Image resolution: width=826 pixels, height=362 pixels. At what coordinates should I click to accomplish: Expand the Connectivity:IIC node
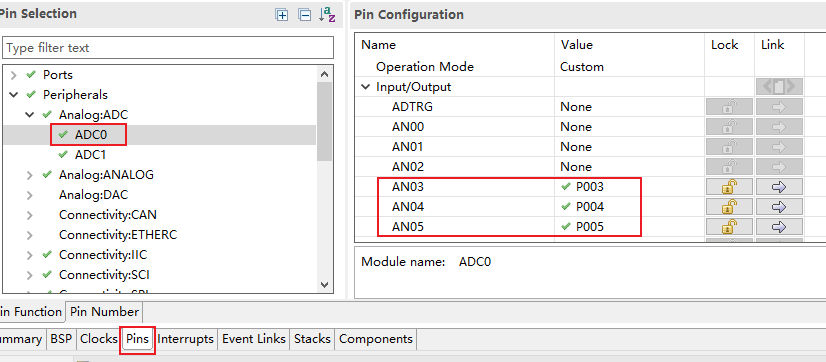(x=30, y=255)
